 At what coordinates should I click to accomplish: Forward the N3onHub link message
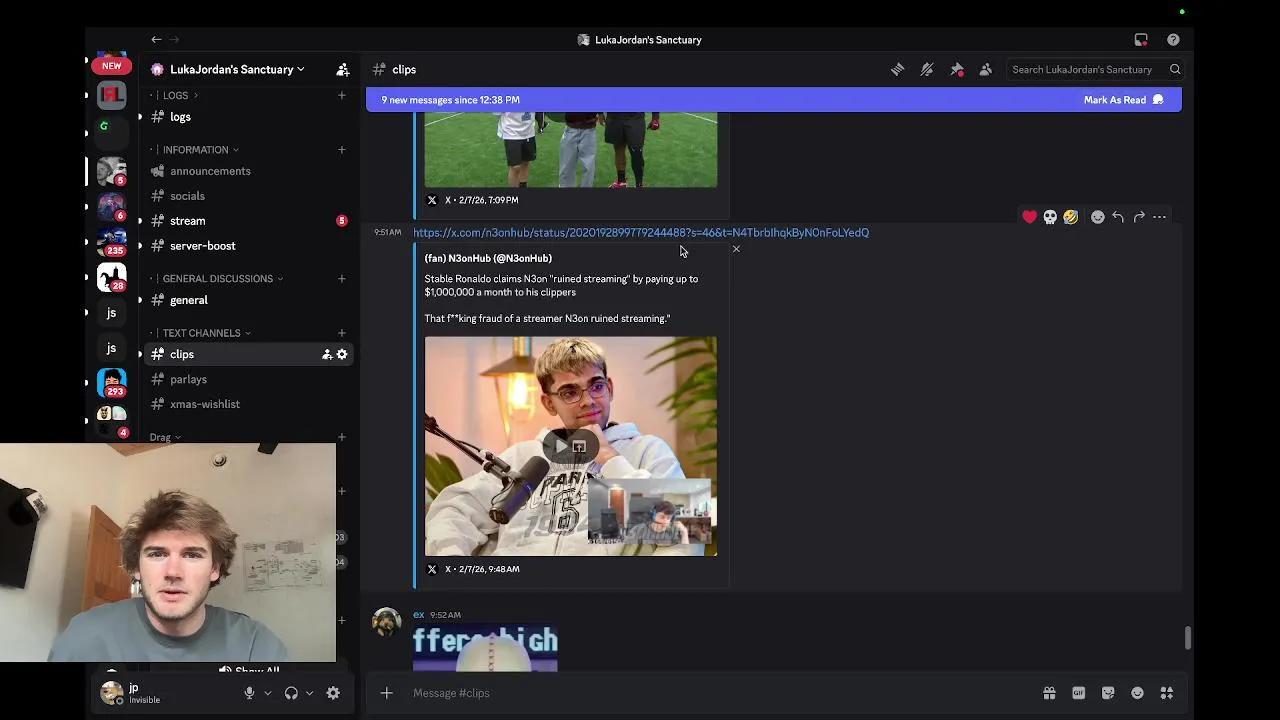coord(1139,217)
